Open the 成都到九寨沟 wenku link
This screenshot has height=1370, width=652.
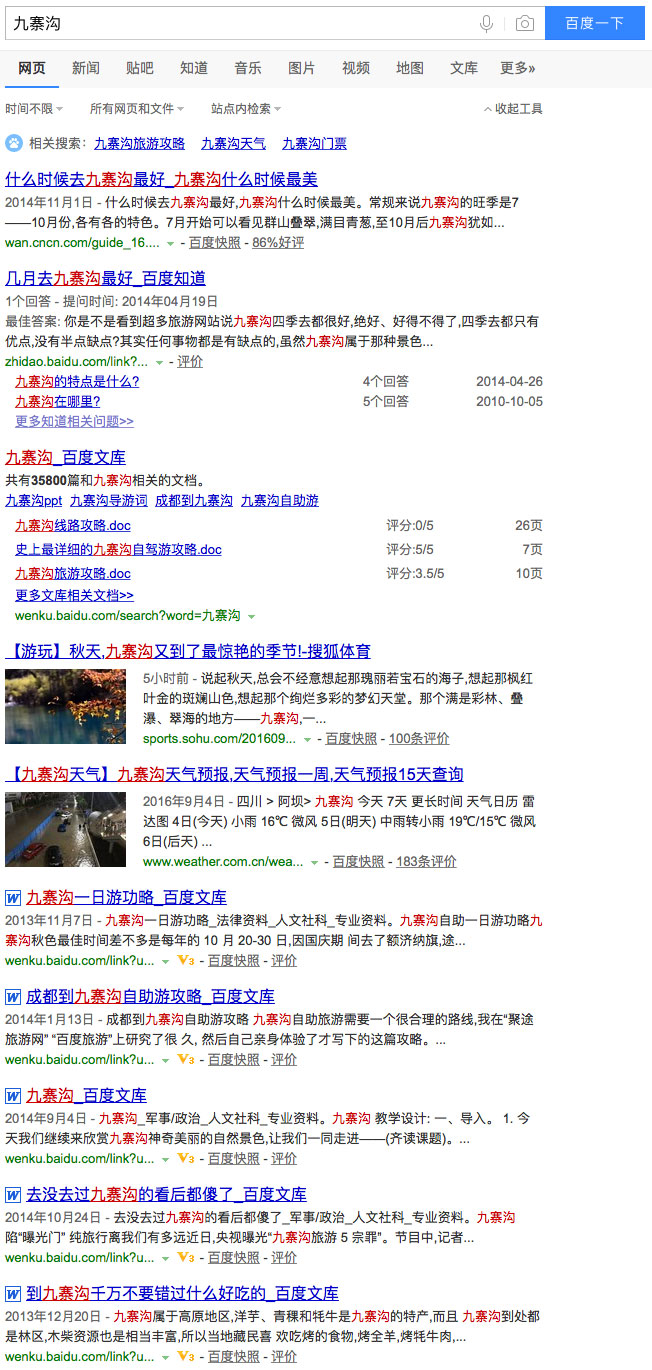194,500
